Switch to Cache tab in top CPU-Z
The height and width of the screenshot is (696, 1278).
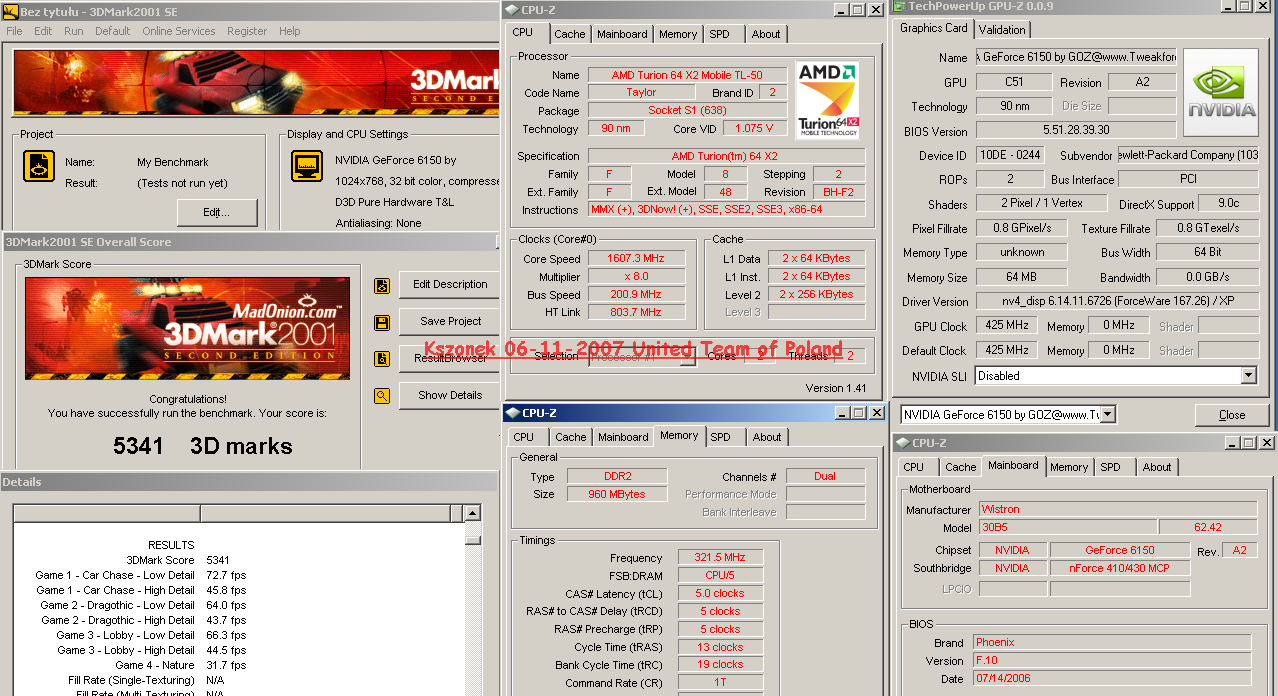click(570, 34)
